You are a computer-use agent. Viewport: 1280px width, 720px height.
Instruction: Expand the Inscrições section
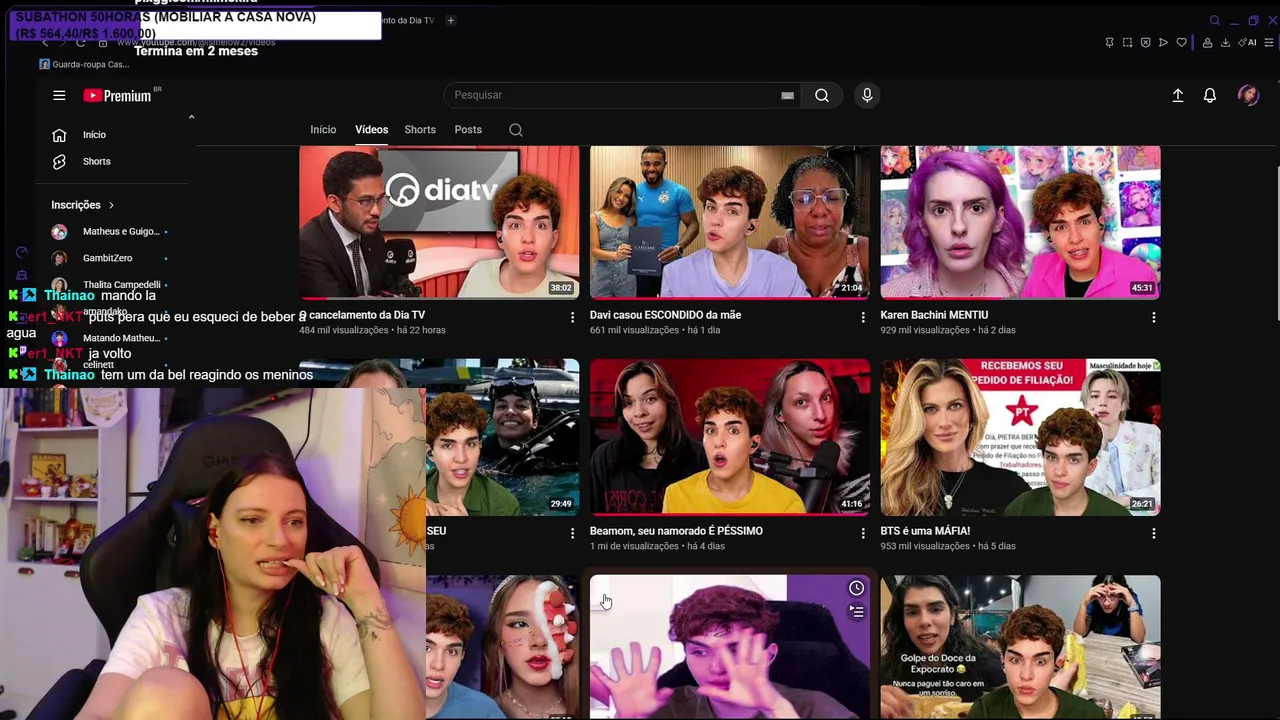click(x=82, y=205)
